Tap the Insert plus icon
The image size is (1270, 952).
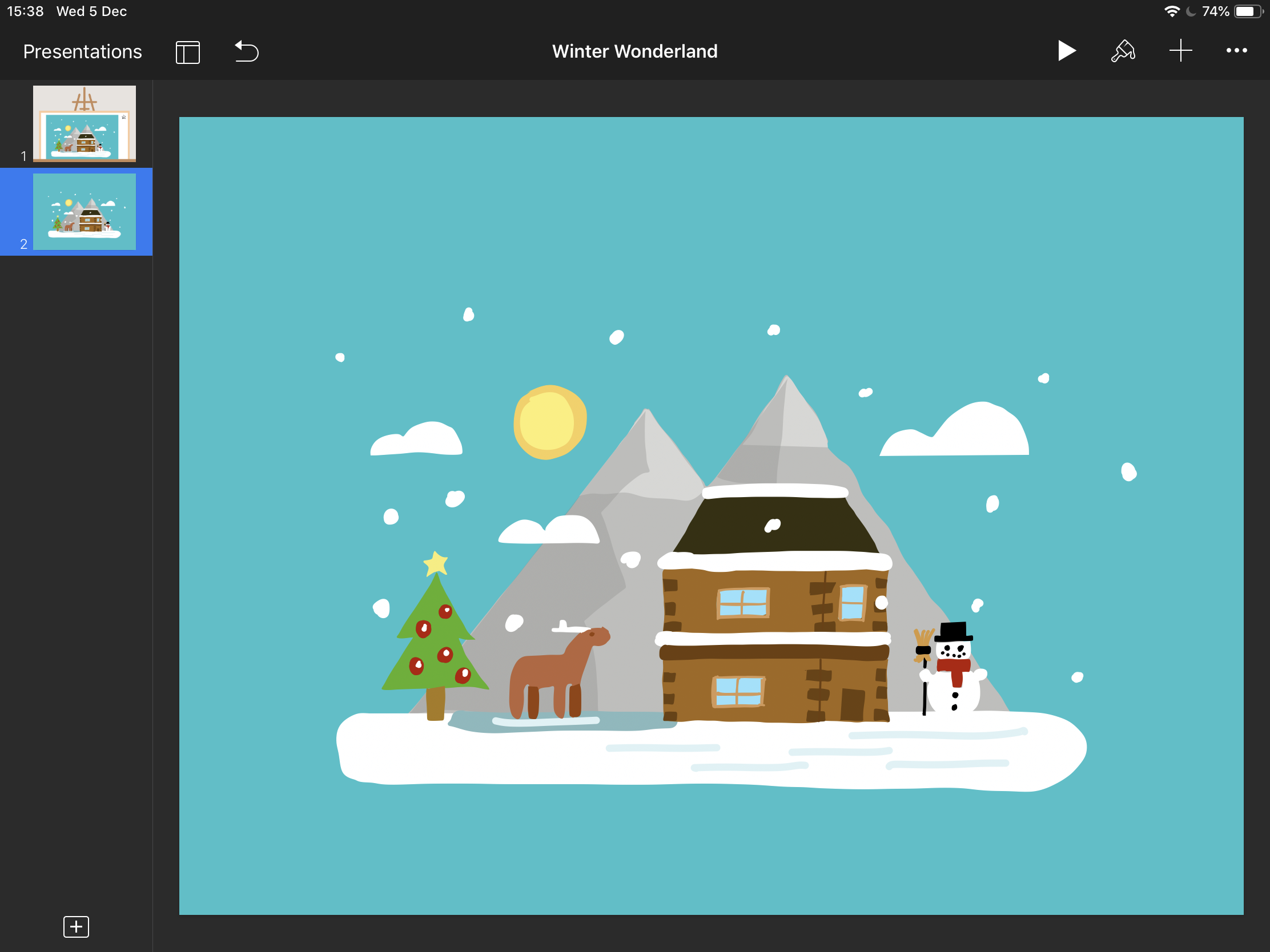(1180, 51)
